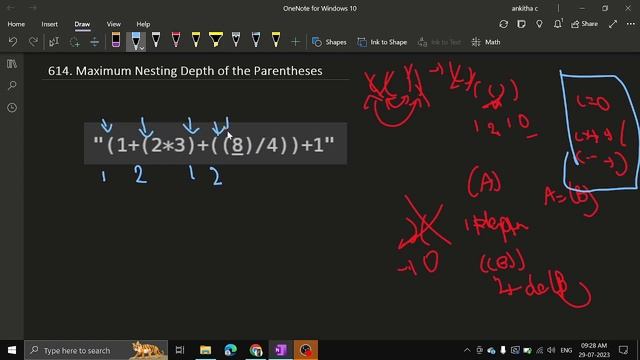
Task: Select the wide yellow highlighter
Action: pos(216,40)
